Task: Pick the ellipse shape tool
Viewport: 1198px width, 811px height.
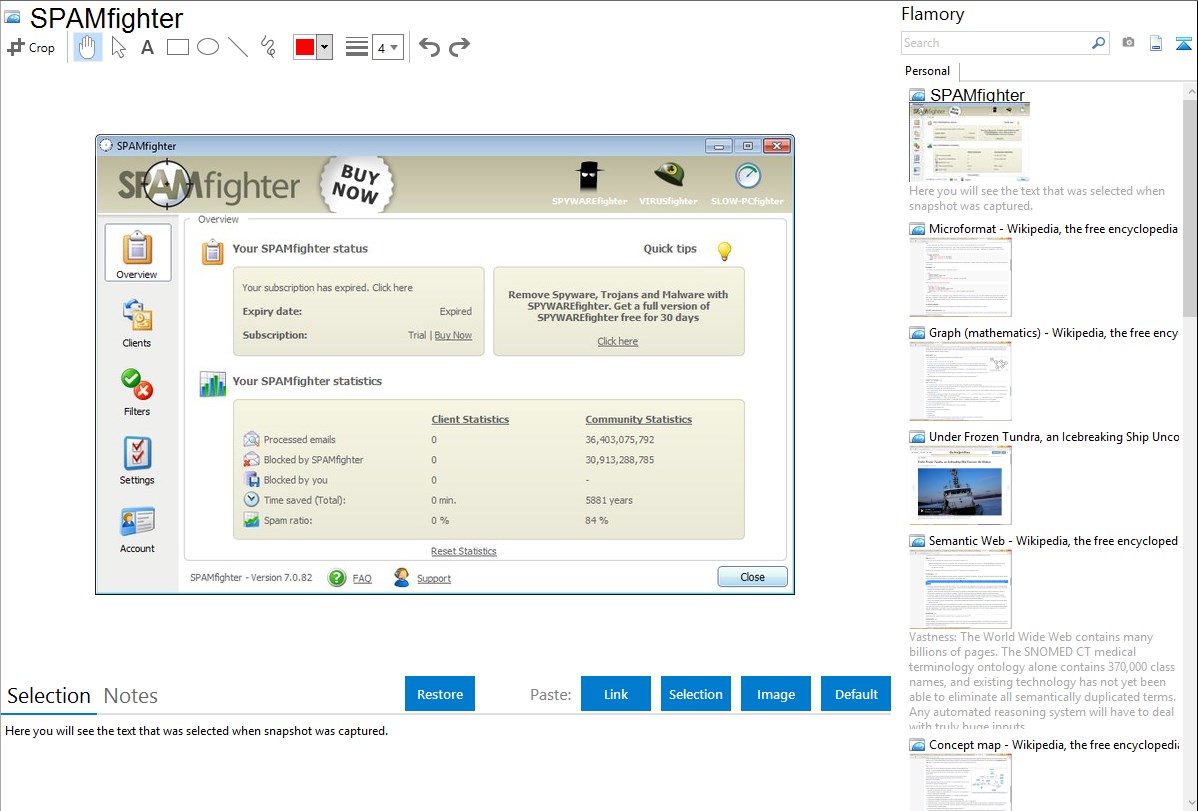Action: click(208, 47)
